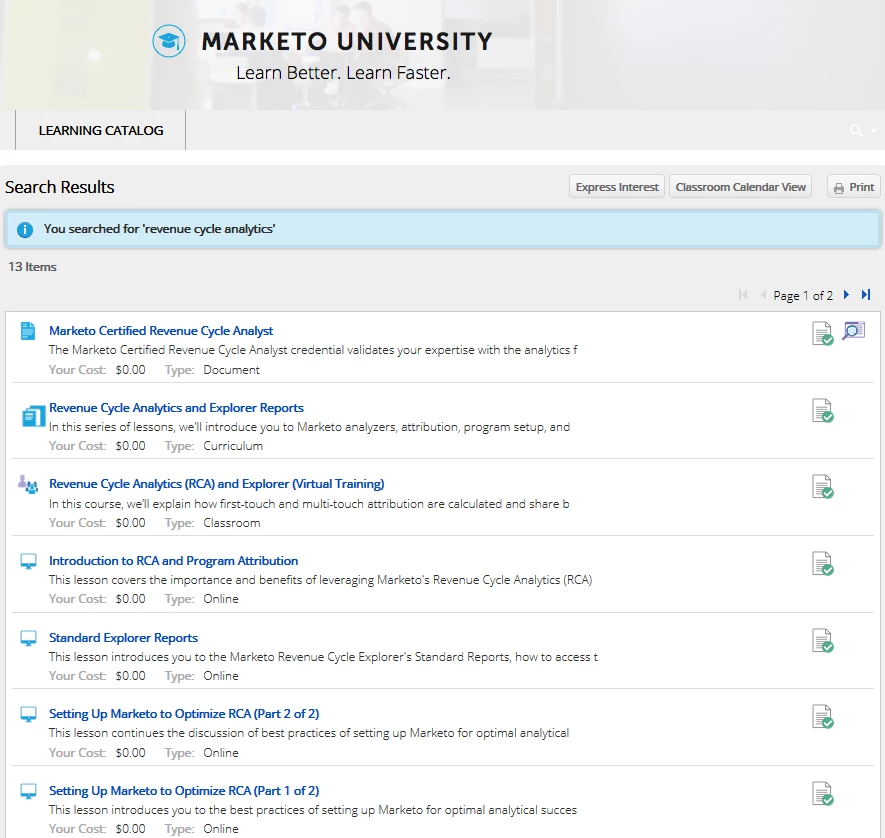
Task: Jump to the last results page arrow
Action: pyautogui.click(x=866, y=295)
